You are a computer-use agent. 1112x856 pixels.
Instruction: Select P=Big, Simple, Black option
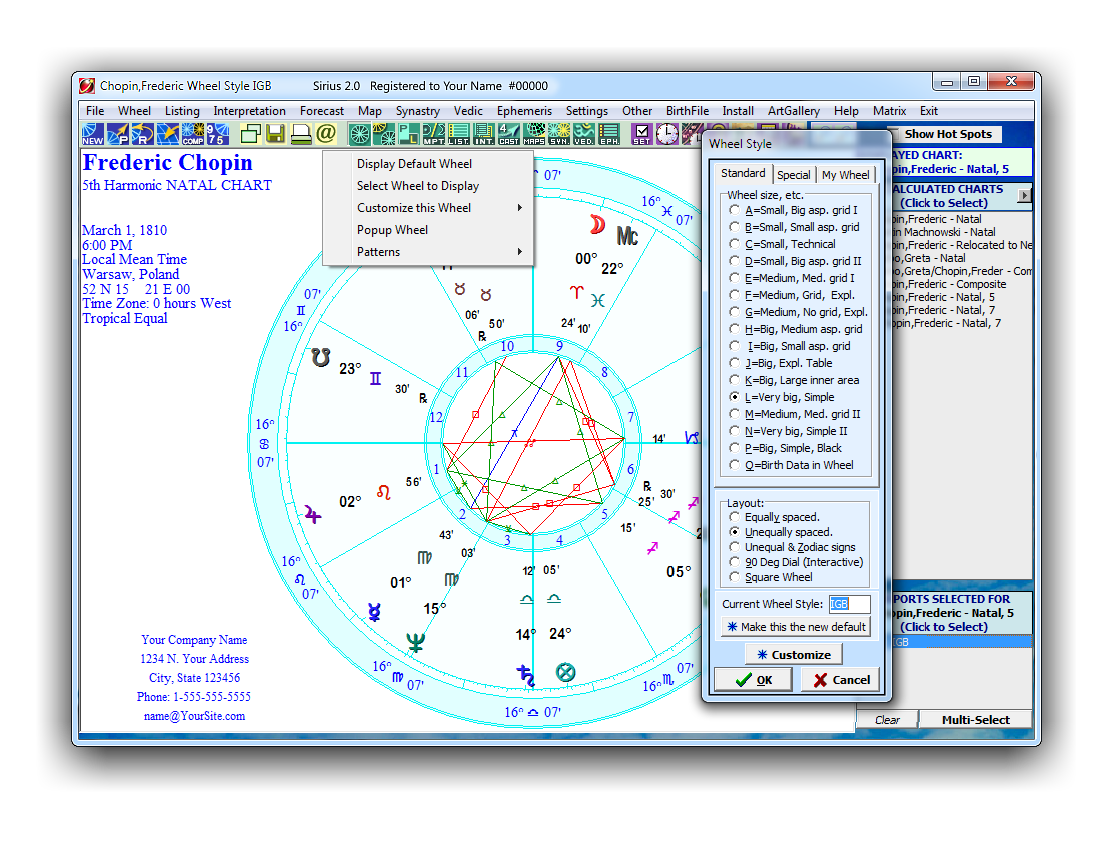(x=786, y=448)
